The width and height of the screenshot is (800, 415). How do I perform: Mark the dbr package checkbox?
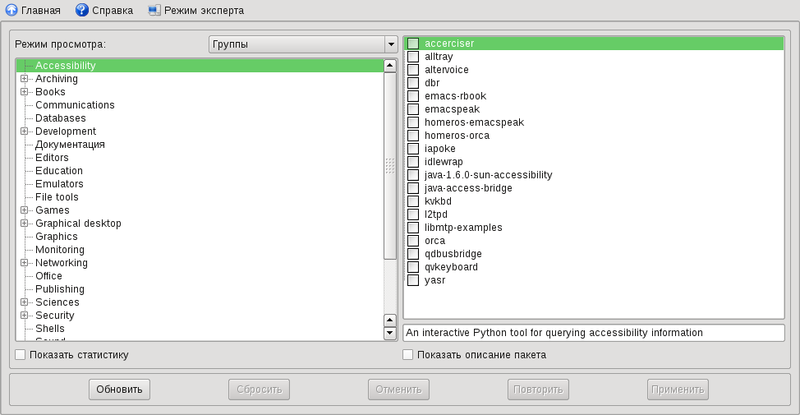[413, 83]
